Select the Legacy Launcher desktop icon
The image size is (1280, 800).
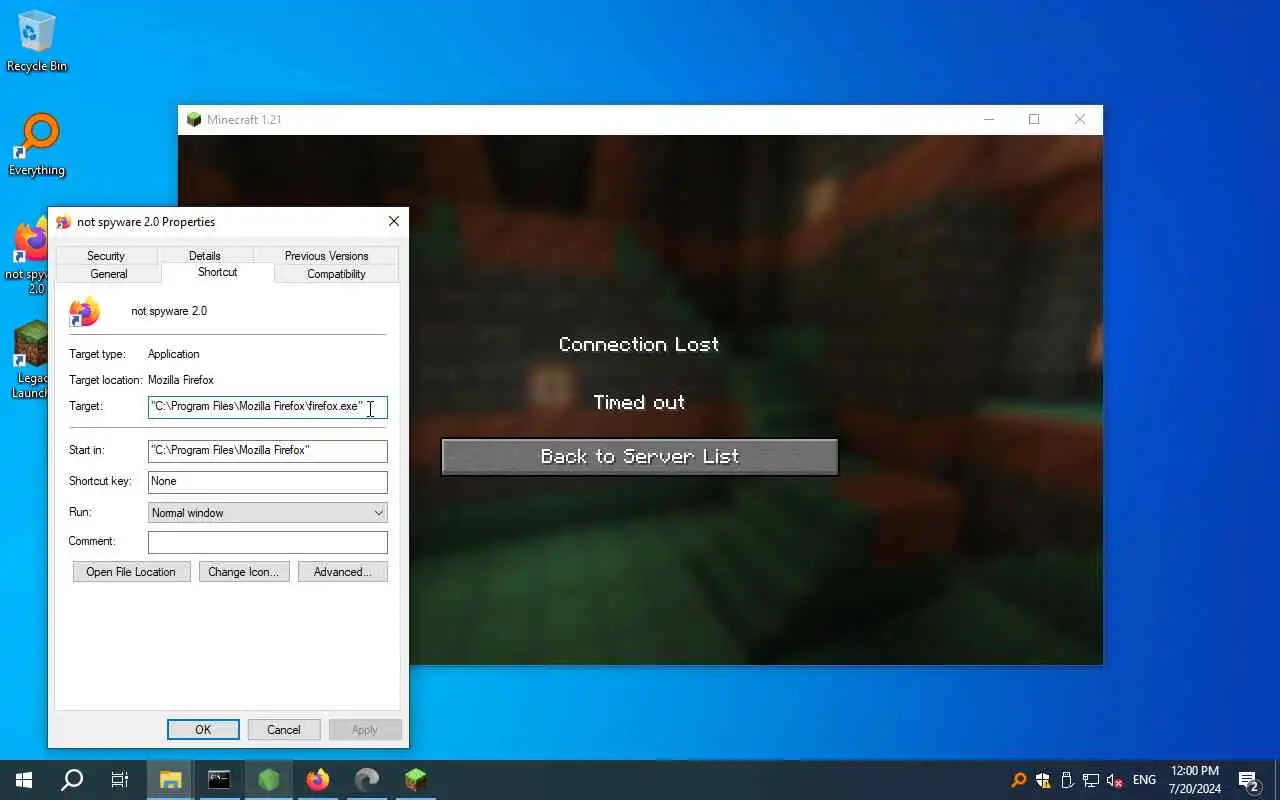point(30,360)
